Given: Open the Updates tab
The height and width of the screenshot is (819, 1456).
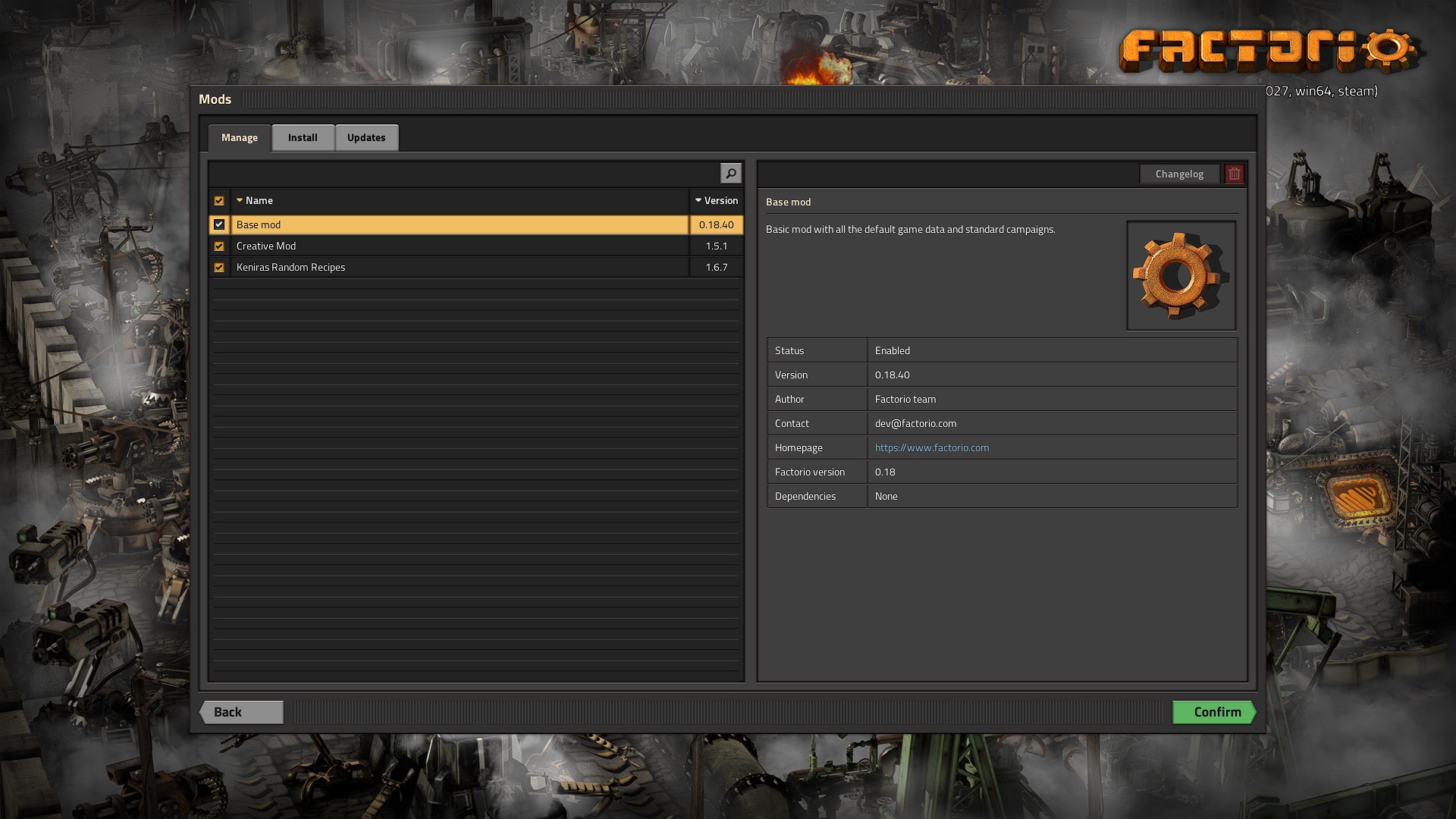Looking at the screenshot, I should coord(366,137).
